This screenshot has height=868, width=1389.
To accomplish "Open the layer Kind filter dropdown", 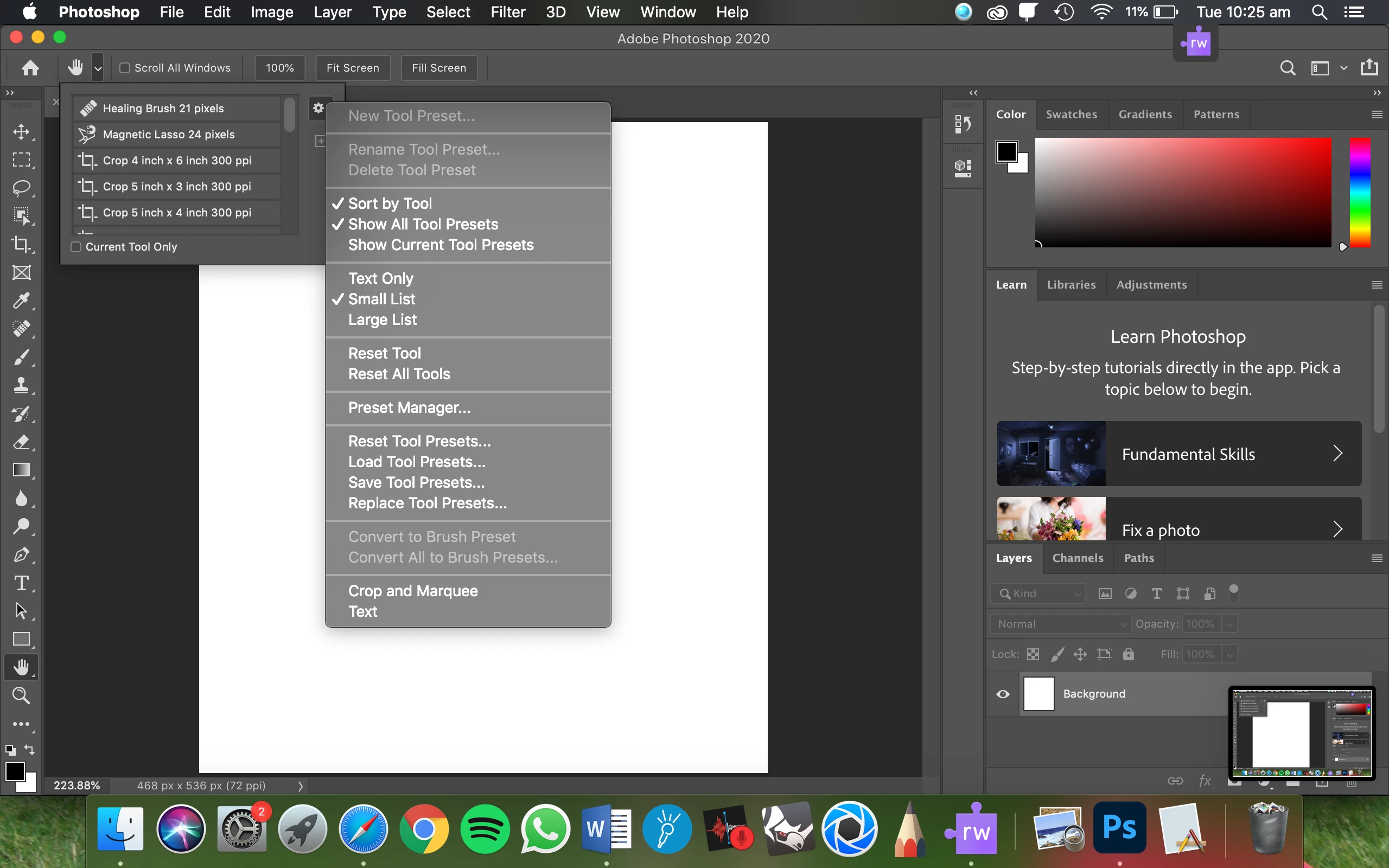I will tap(1038, 593).
